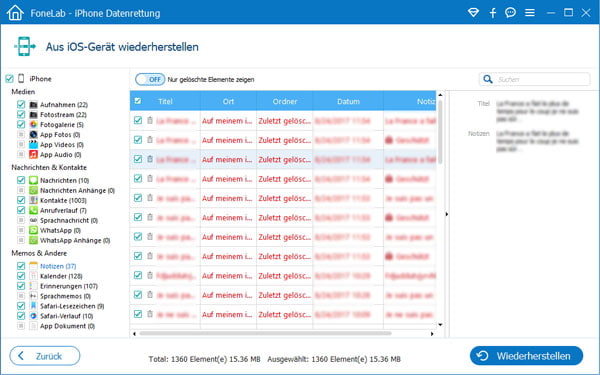The width and height of the screenshot is (600, 375).
Task: Toggle the select-all checkbox in table header
Action: tap(138, 101)
